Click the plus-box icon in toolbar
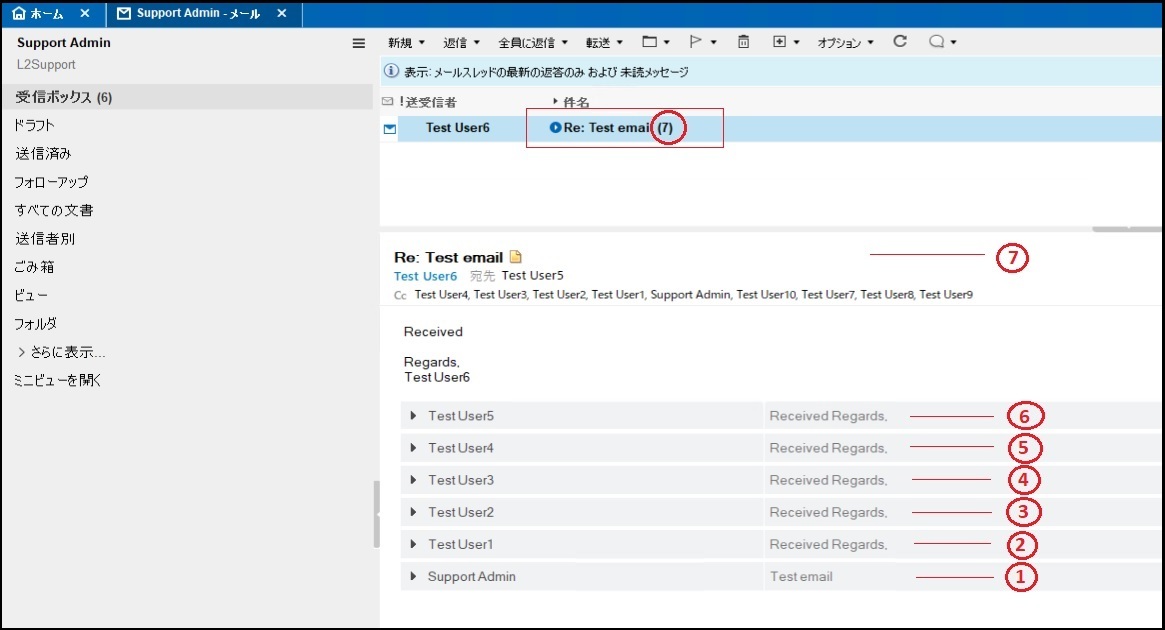The width and height of the screenshot is (1165, 630). click(x=780, y=42)
